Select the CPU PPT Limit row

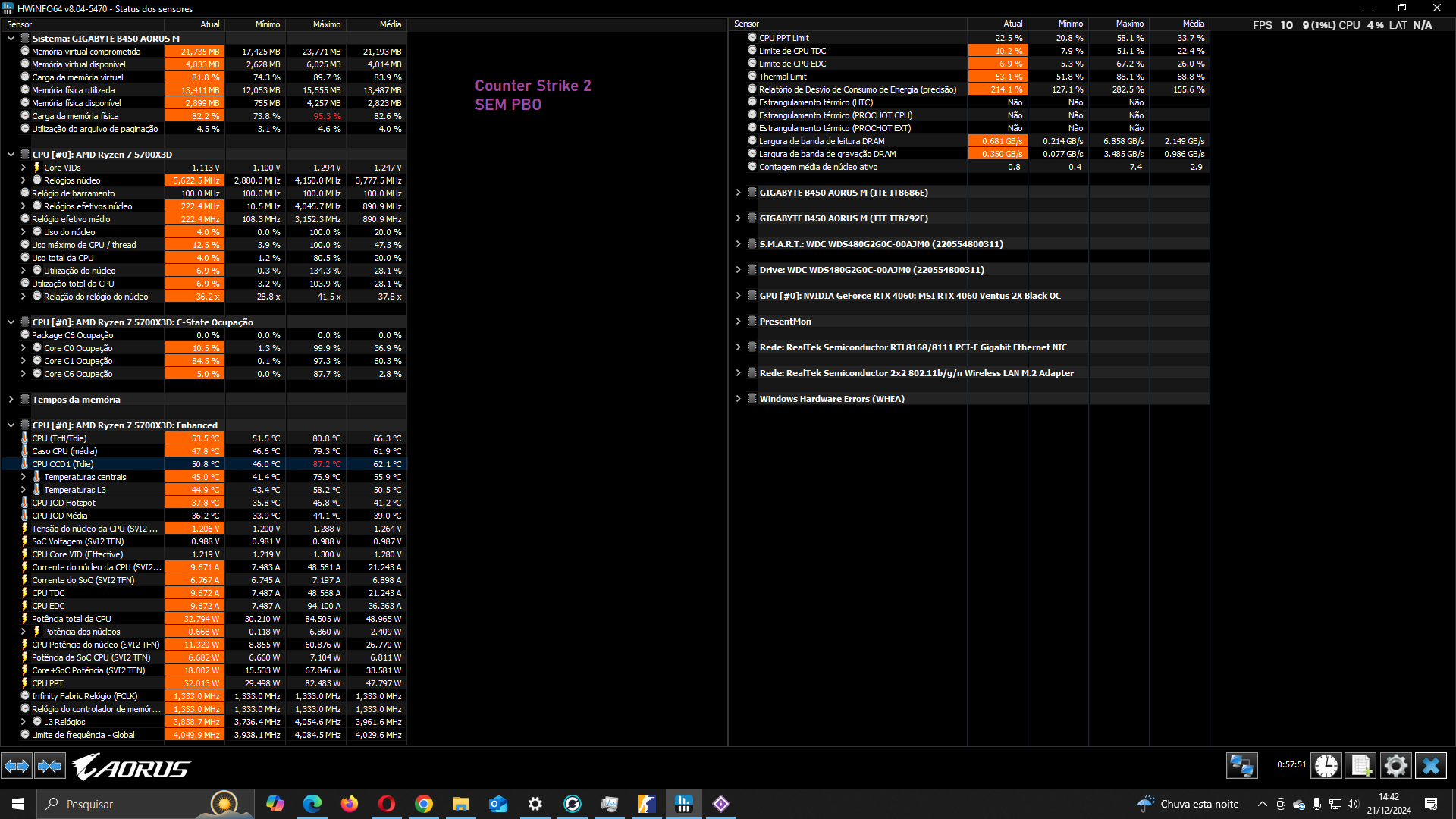point(969,38)
